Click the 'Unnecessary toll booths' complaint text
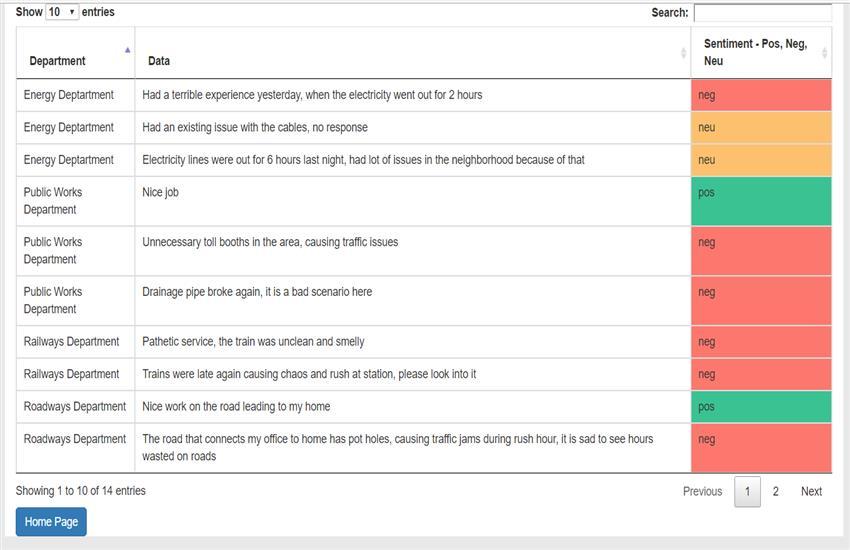The image size is (850, 550). [270, 242]
